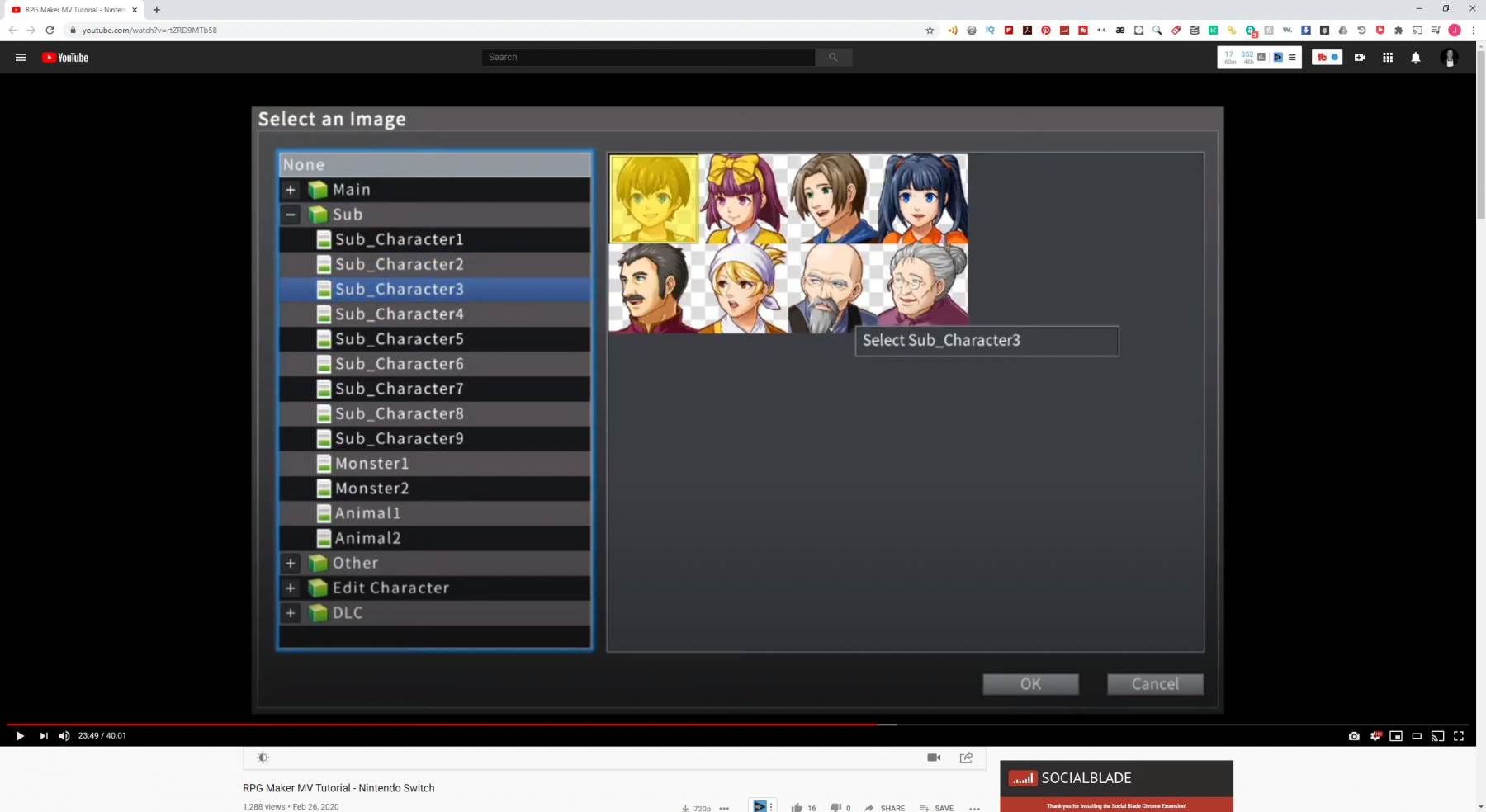Open the create video camera icon
This screenshot has height=812, width=1486.
(x=1360, y=58)
